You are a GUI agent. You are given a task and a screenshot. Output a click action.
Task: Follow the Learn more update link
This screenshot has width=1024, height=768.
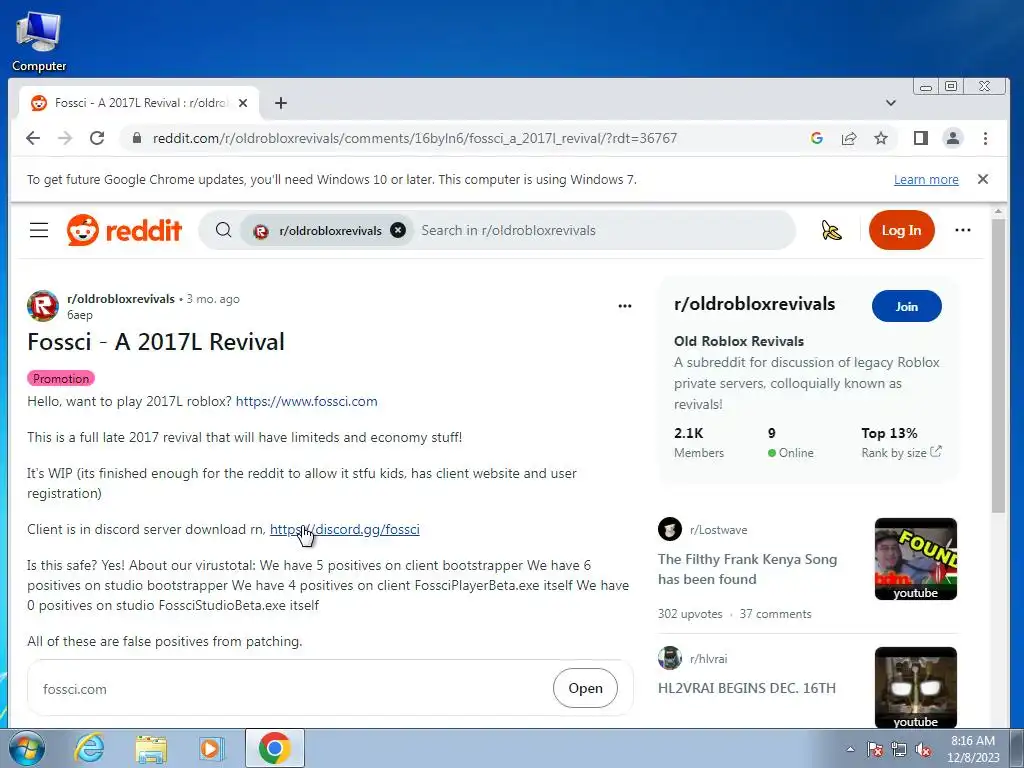click(926, 180)
